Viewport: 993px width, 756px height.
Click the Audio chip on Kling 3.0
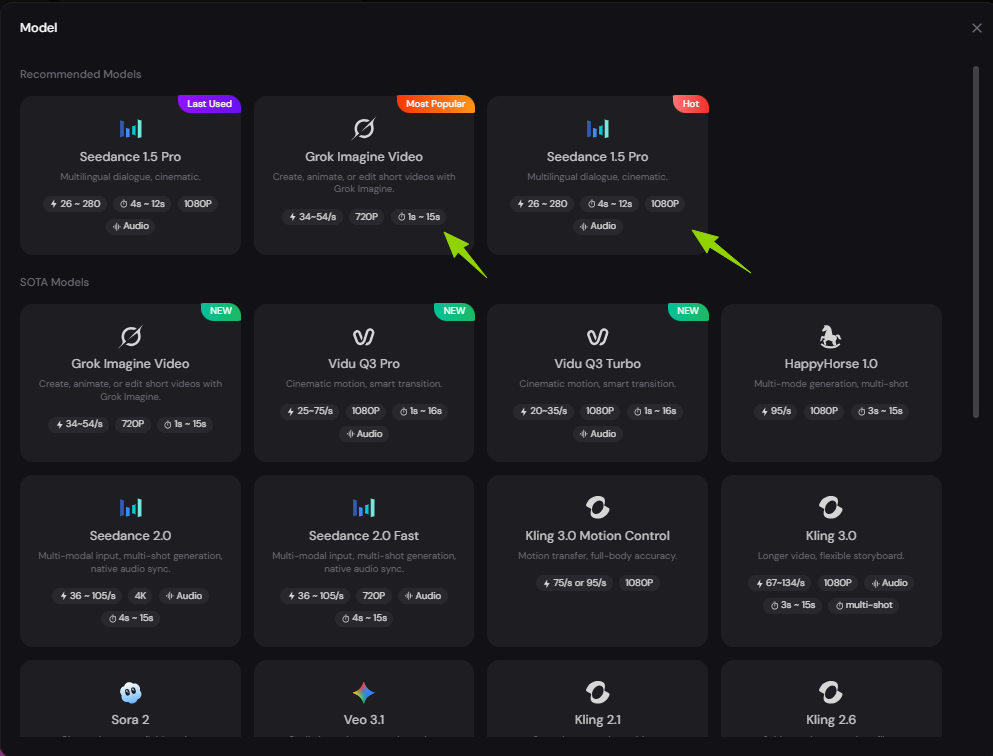coord(889,583)
